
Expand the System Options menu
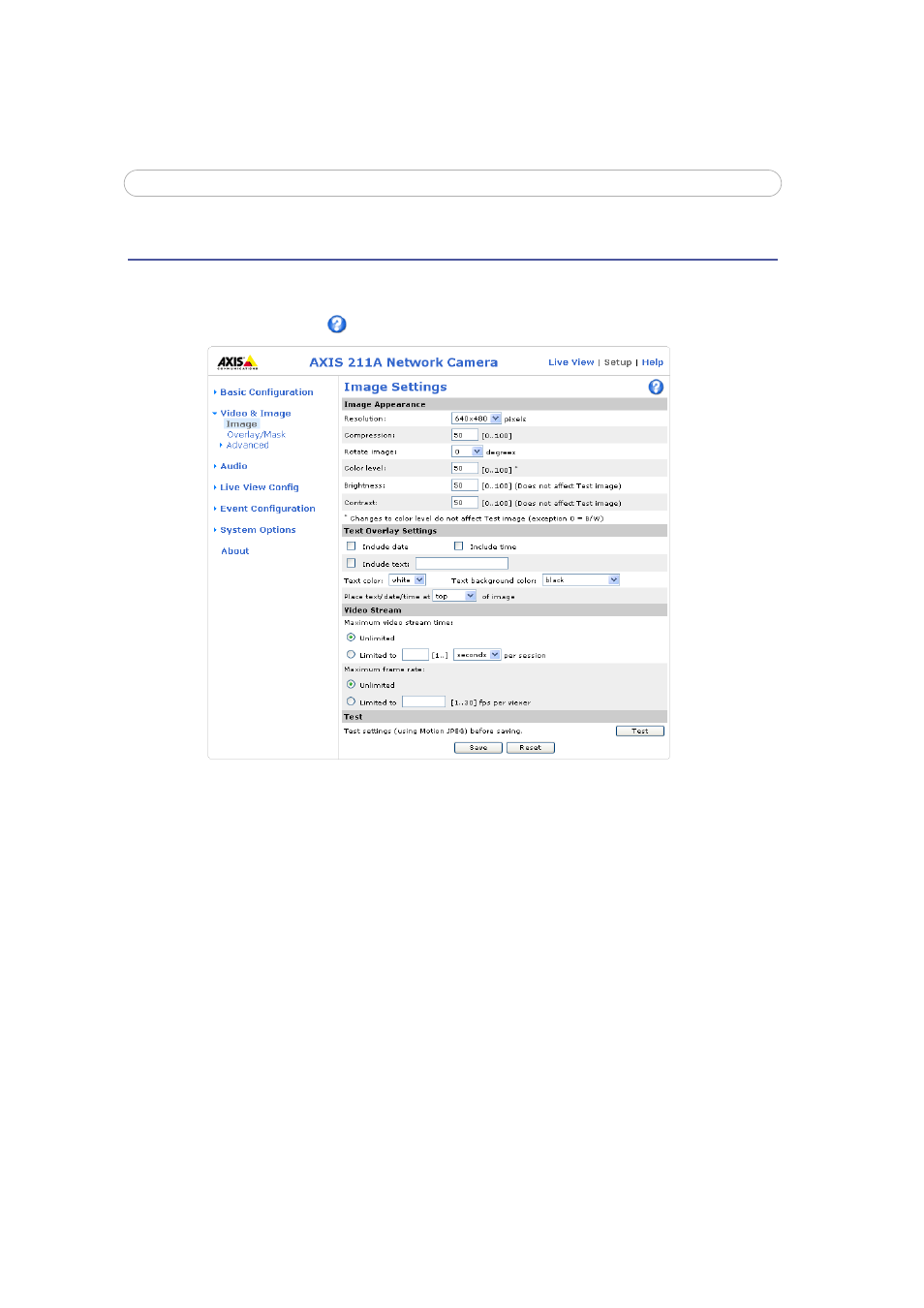tap(258, 530)
